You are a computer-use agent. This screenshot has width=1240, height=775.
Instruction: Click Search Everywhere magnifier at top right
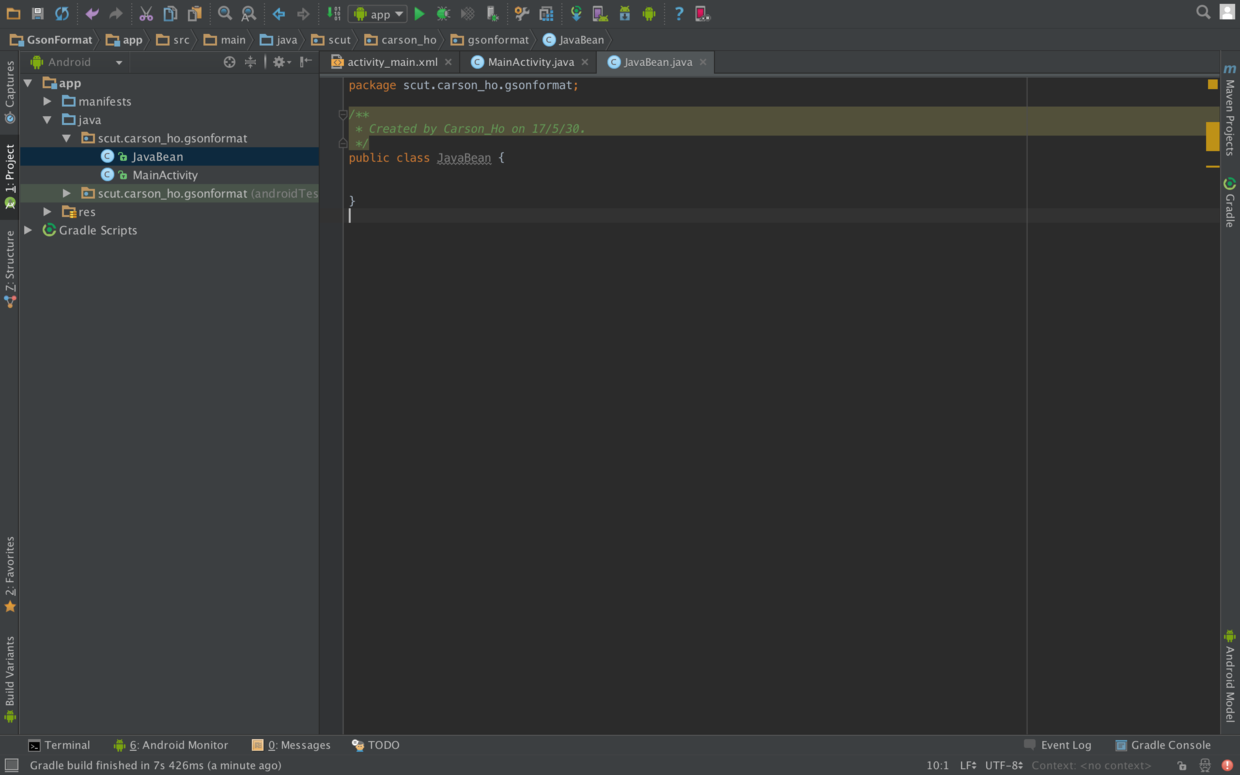click(x=1203, y=13)
